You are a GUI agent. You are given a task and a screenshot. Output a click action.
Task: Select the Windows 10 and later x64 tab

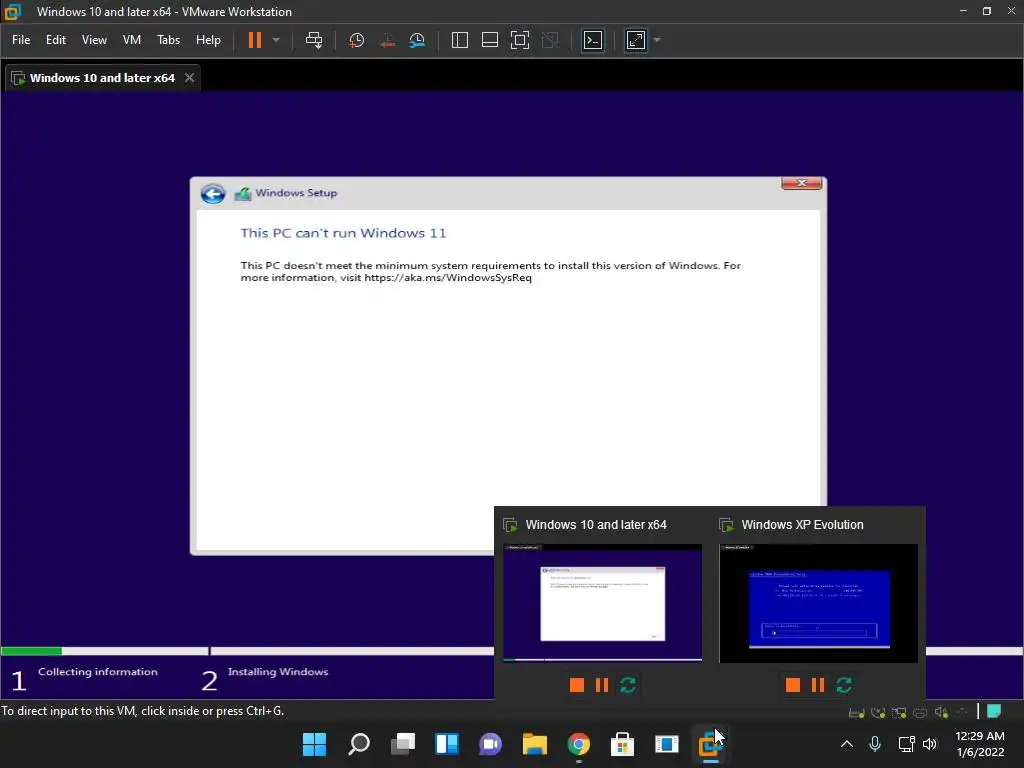pos(103,78)
